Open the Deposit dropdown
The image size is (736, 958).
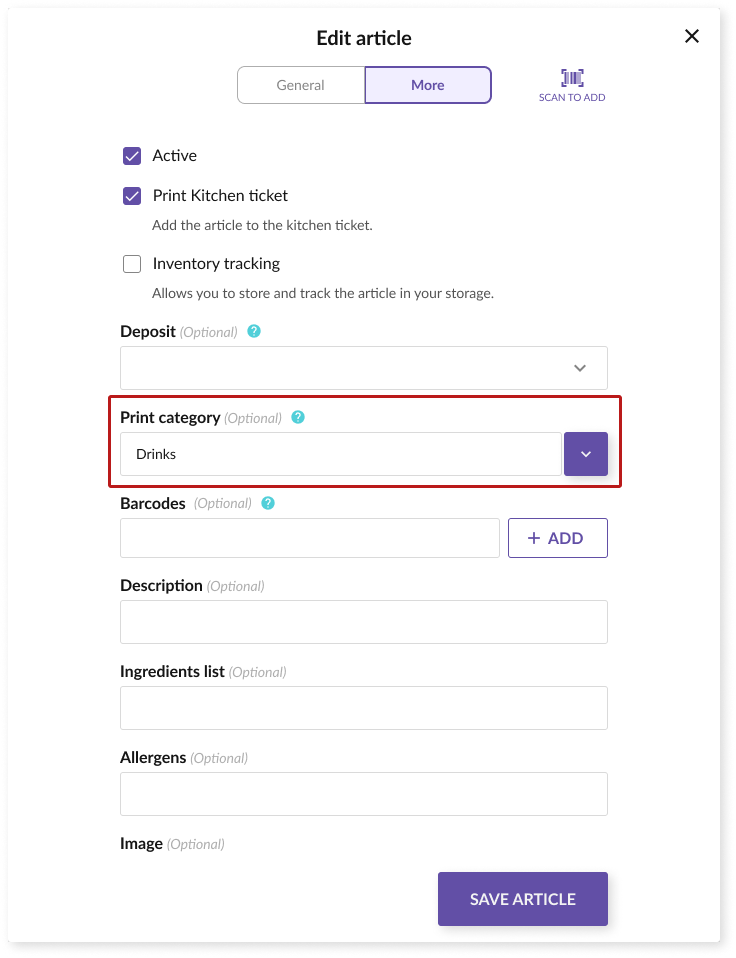point(364,368)
